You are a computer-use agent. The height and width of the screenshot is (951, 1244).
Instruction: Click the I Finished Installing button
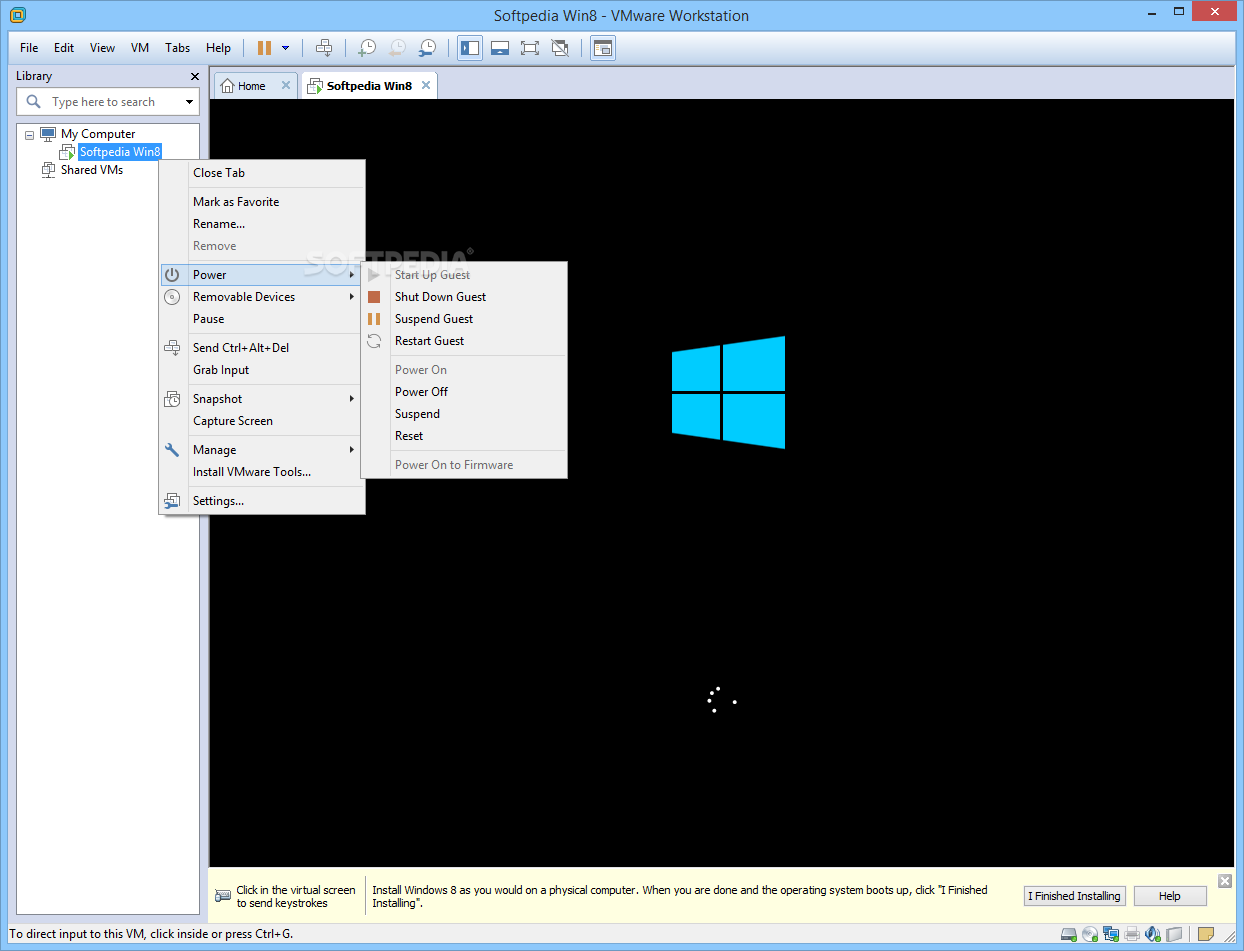tap(1074, 895)
